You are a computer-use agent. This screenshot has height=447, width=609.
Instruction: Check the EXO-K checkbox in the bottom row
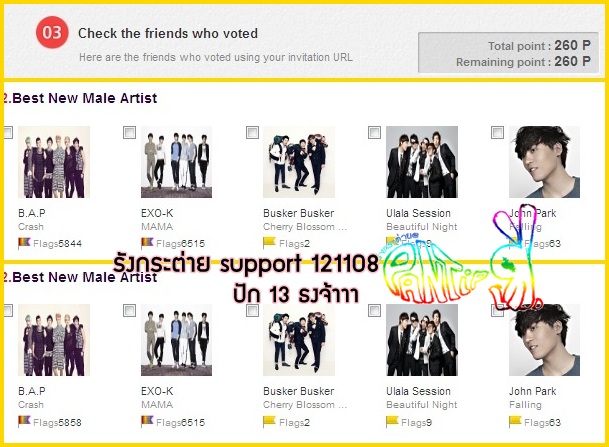coord(129,311)
